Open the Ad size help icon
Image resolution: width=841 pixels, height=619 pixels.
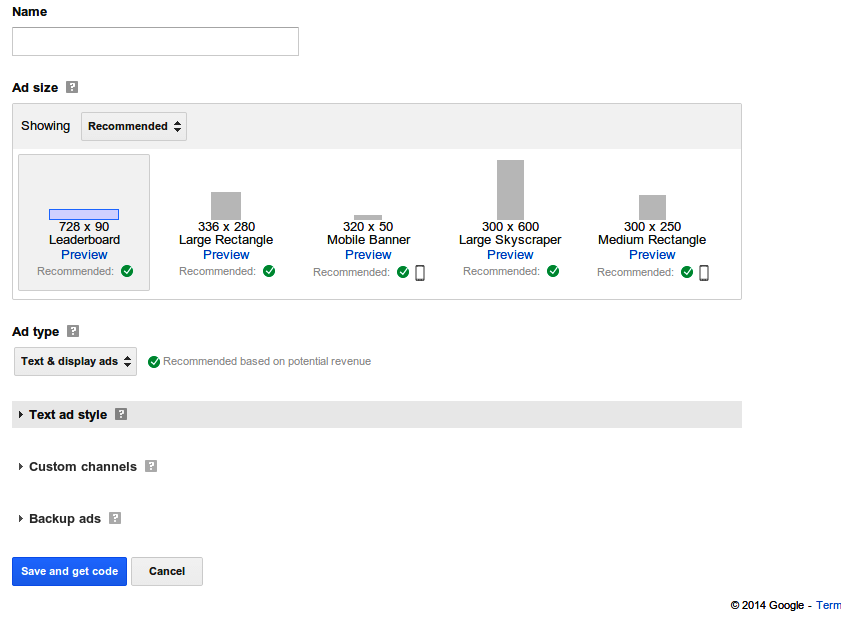(72, 87)
